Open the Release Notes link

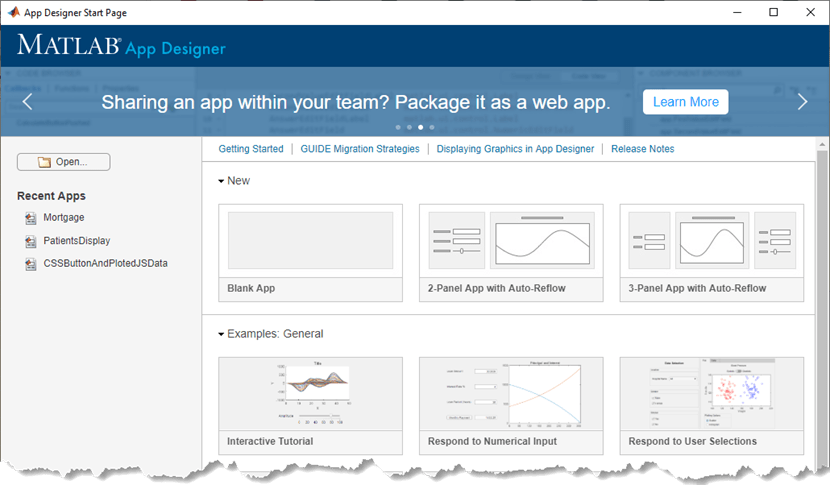tap(643, 149)
